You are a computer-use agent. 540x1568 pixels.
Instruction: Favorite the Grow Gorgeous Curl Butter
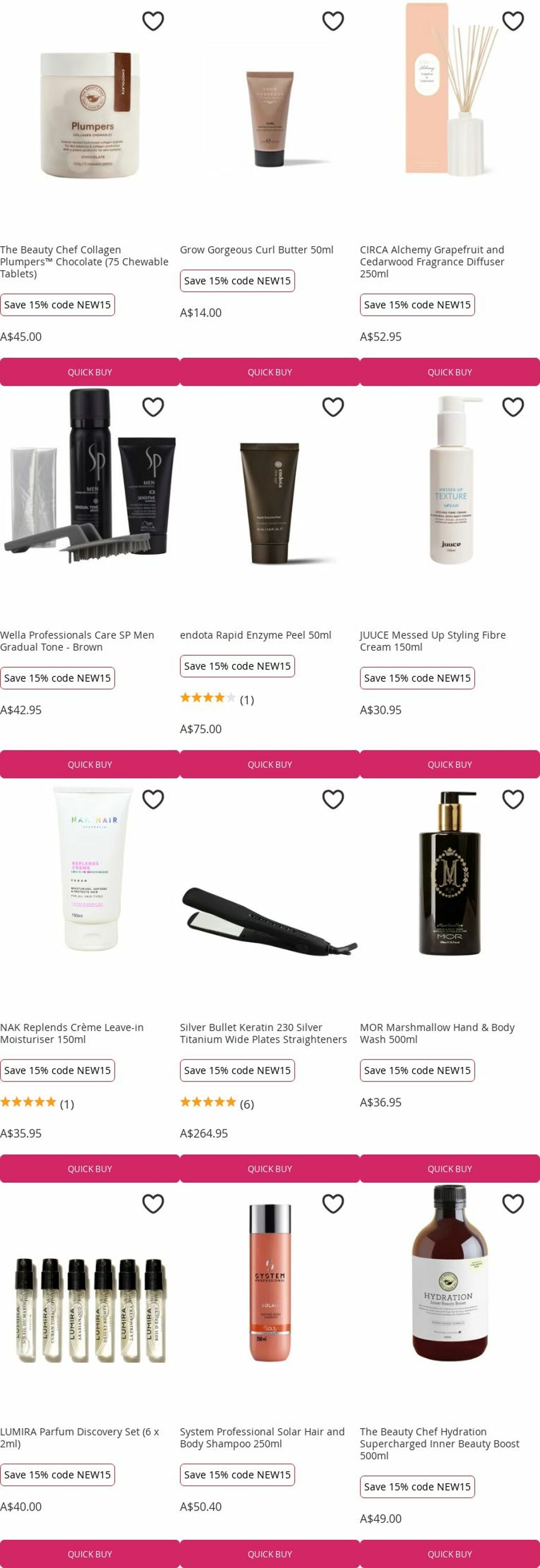333,21
